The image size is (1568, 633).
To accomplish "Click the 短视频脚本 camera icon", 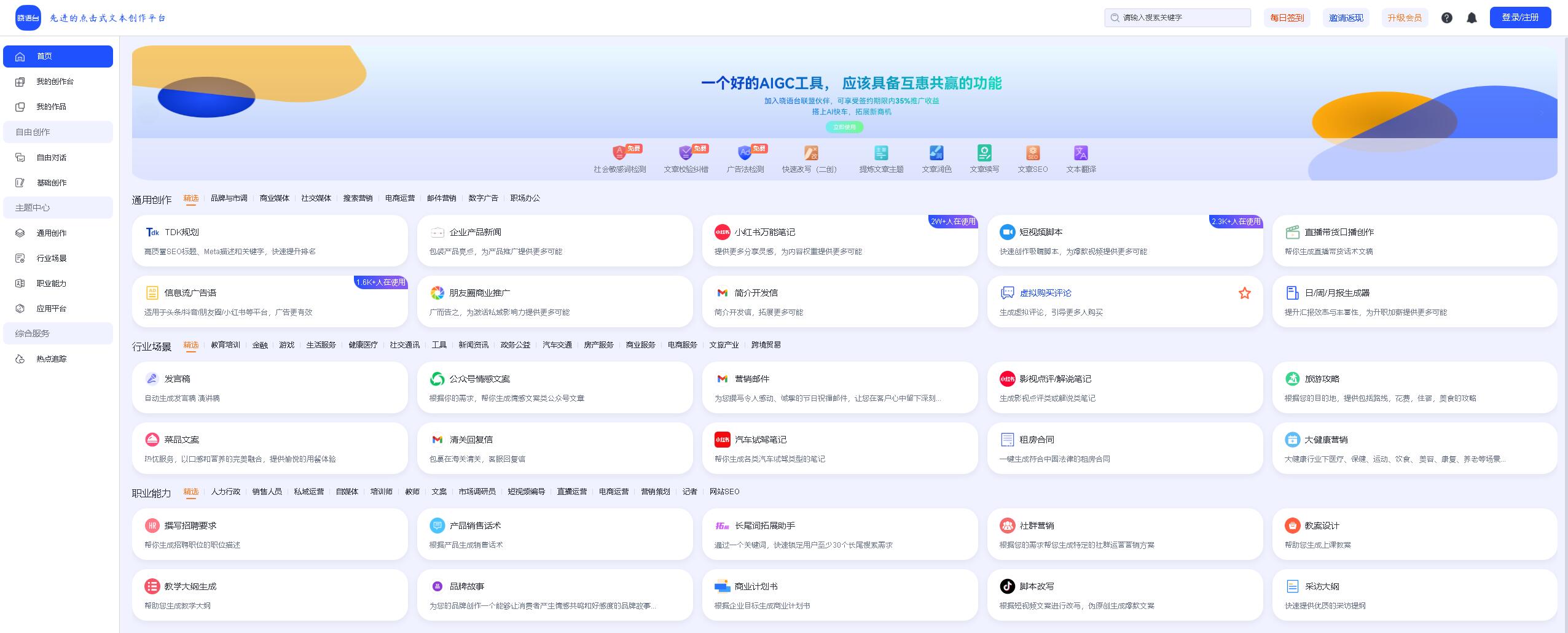I will (1007, 232).
